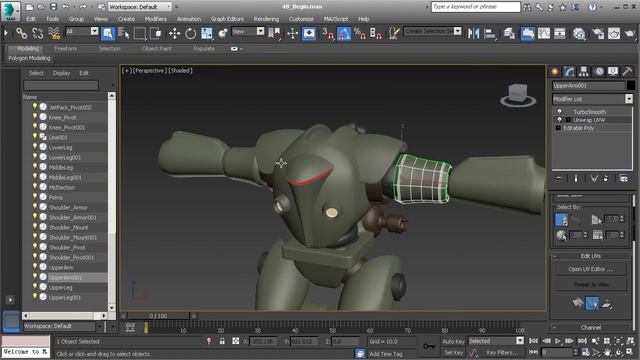Toggle the selection lock padlock

coord(222,341)
